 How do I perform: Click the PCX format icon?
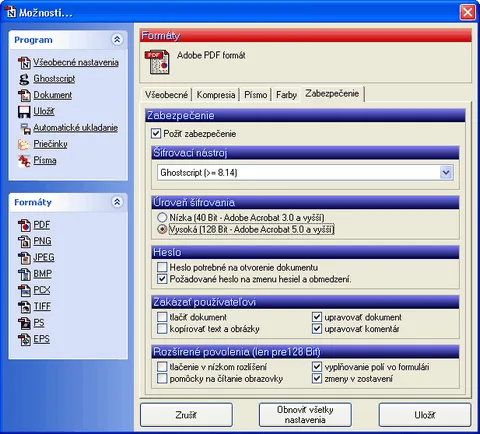click(24, 290)
